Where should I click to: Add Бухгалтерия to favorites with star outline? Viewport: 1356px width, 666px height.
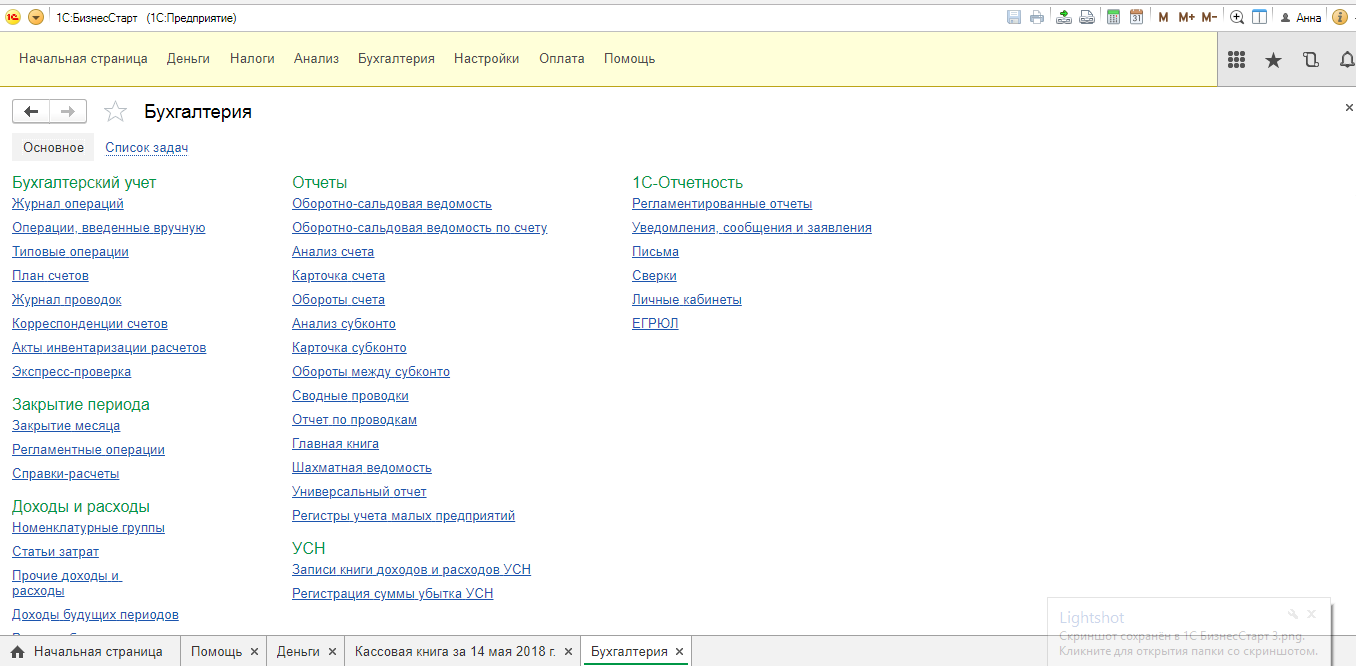[x=116, y=111]
